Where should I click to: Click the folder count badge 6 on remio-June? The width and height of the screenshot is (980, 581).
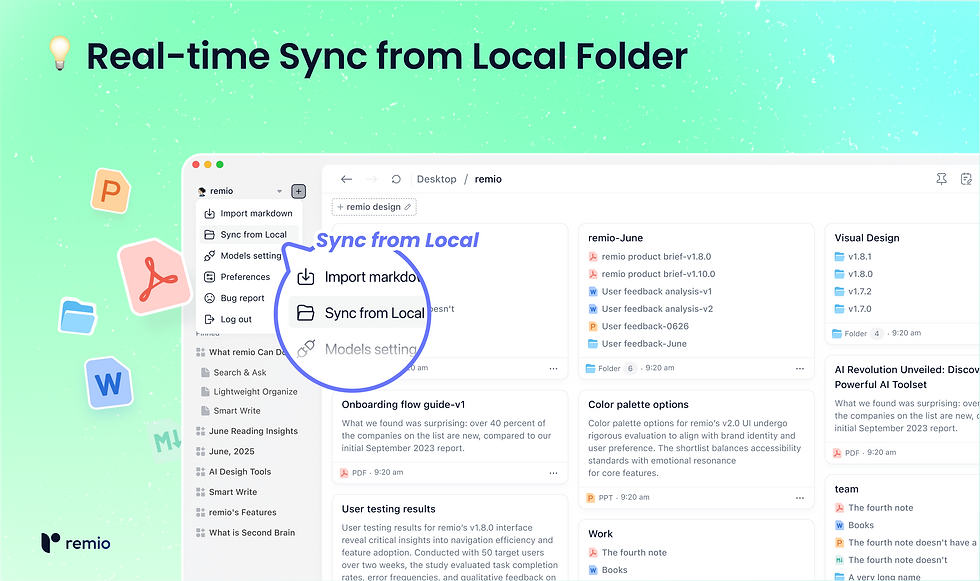click(630, 369)
